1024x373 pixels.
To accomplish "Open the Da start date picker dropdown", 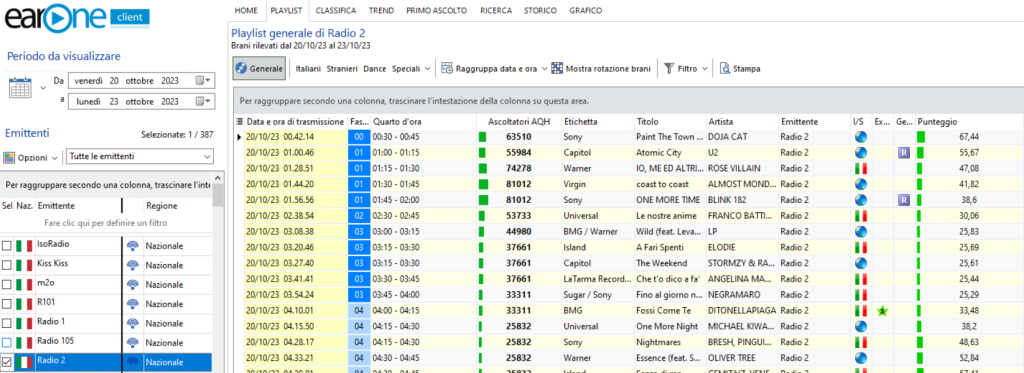I will 203,81.
